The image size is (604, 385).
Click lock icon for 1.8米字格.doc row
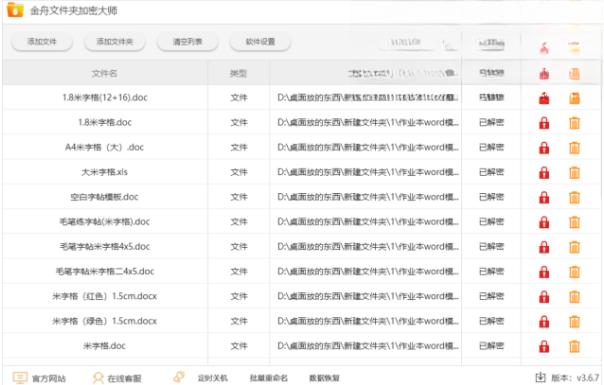544,123
